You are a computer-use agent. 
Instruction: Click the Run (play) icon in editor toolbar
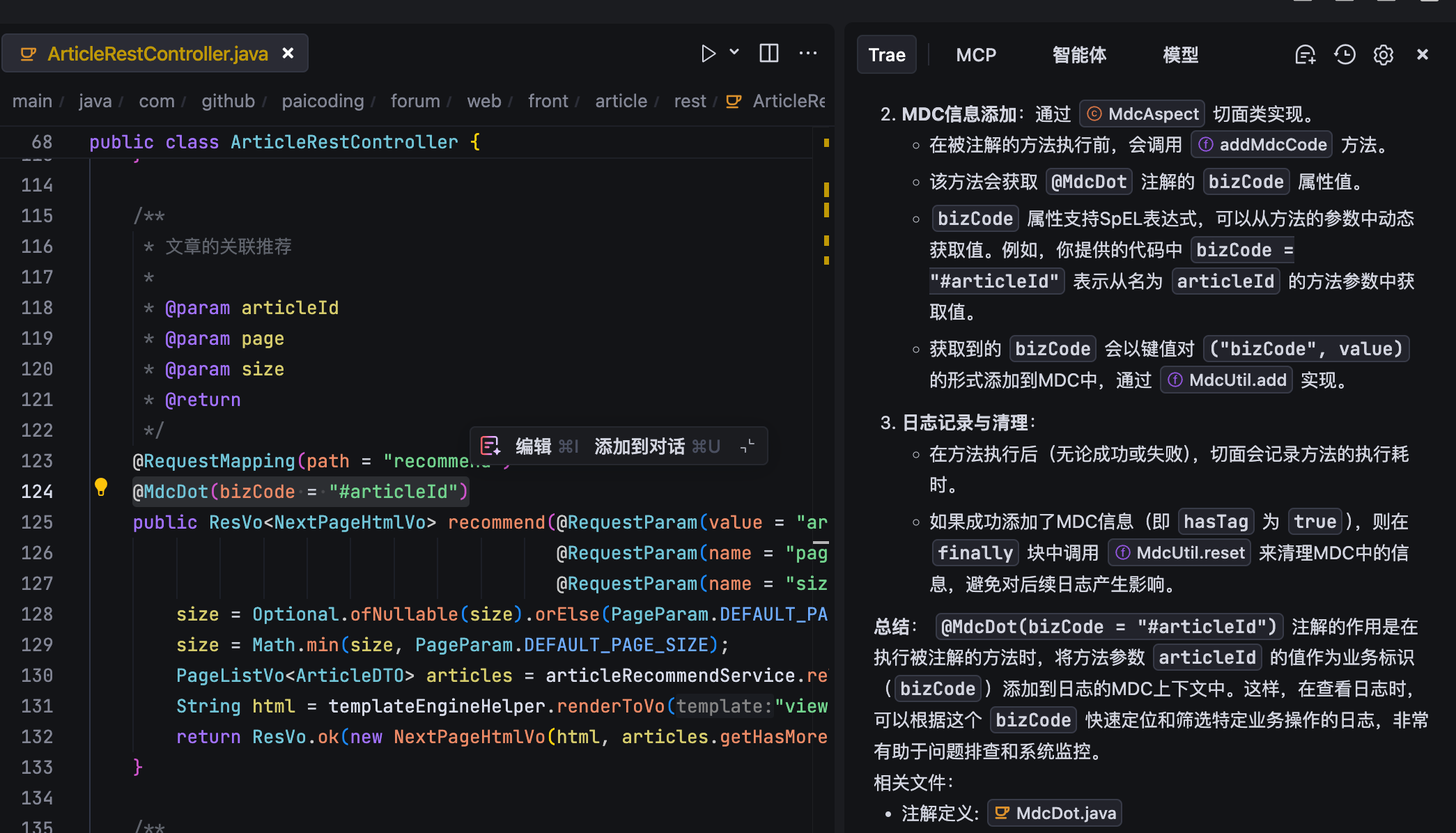(708, 54)
